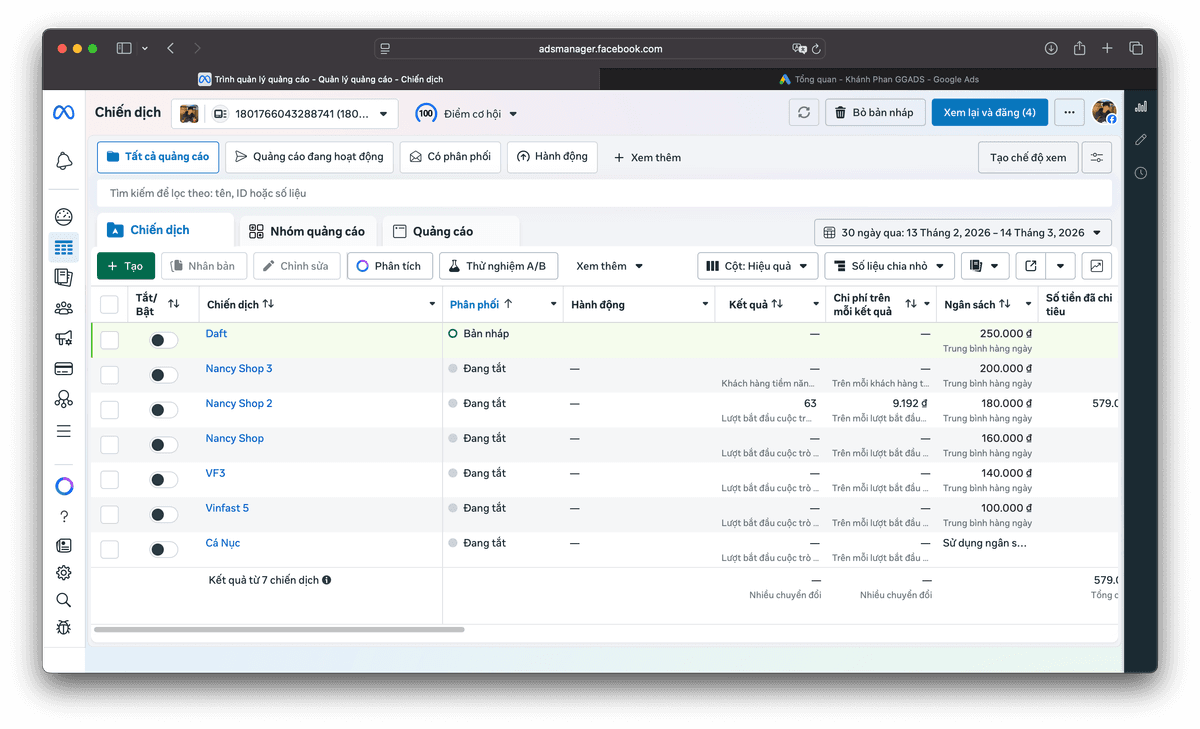The width and height of the screenshot is (1200, 729).
Task: Toggle on the Nancy Shop 2 campaign
Action: [x=163, y=410]
